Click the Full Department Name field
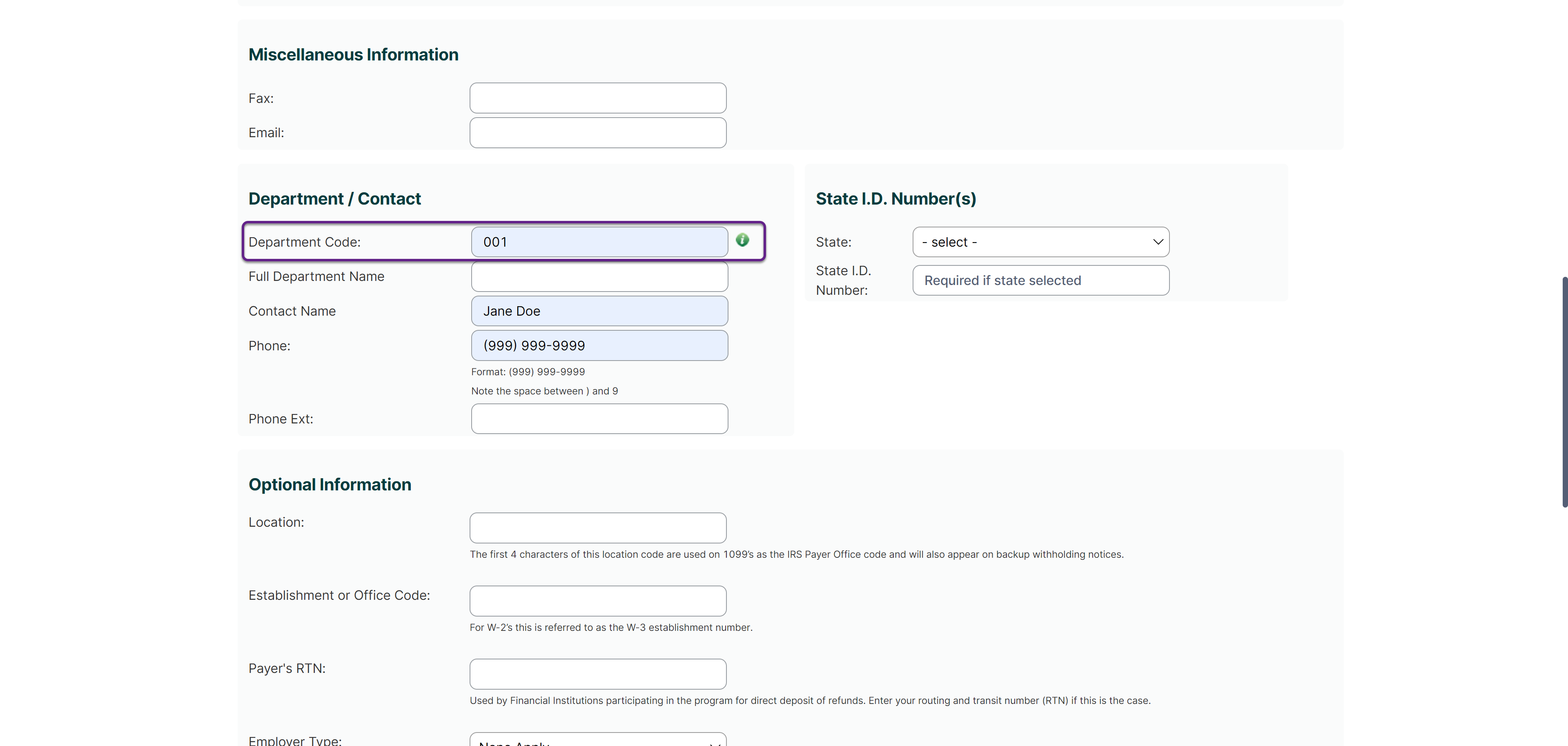 coord(599,277)
